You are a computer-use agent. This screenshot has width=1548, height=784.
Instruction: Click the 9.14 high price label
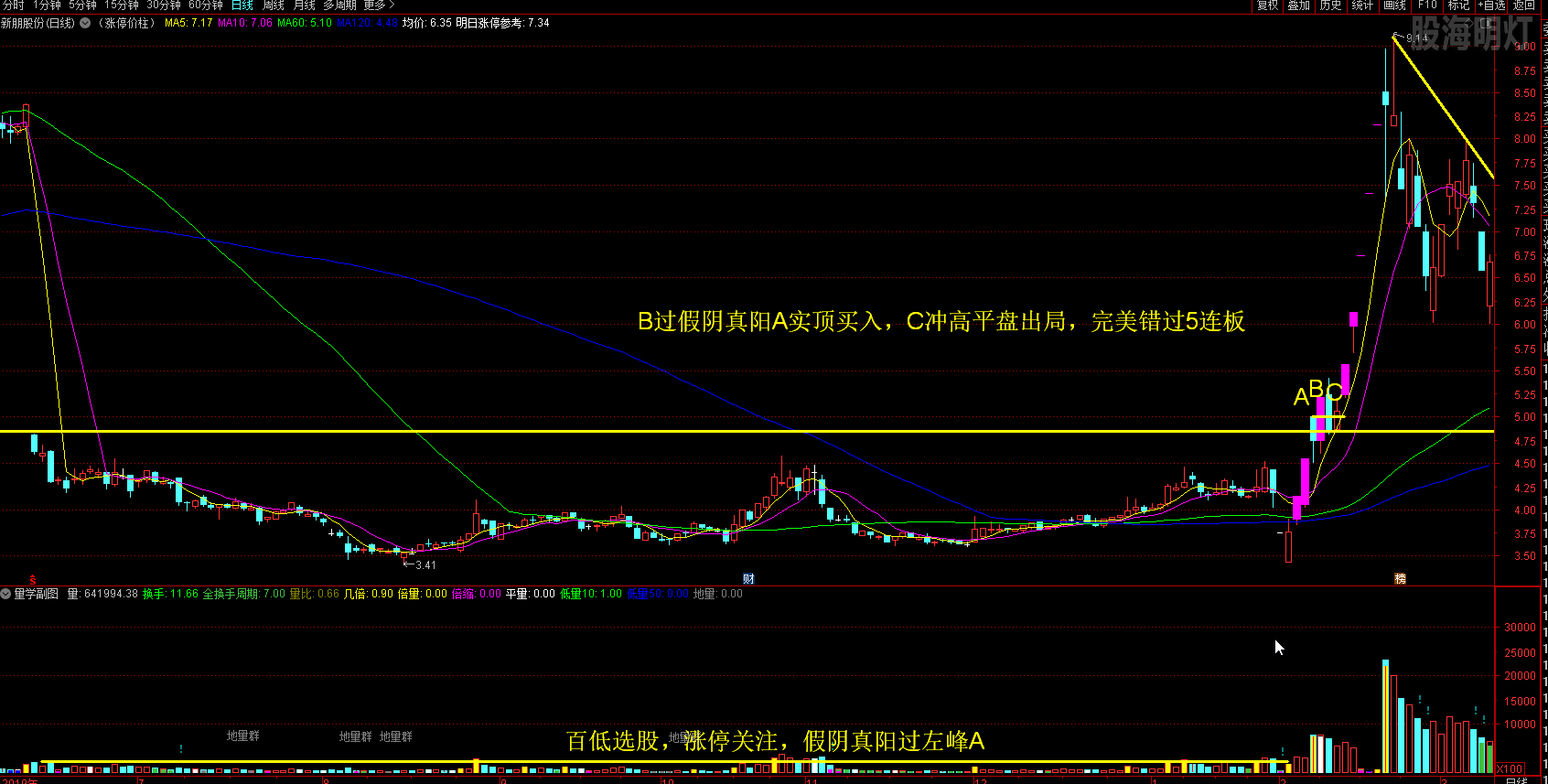pyautogui.click(x=1417, y=38)
